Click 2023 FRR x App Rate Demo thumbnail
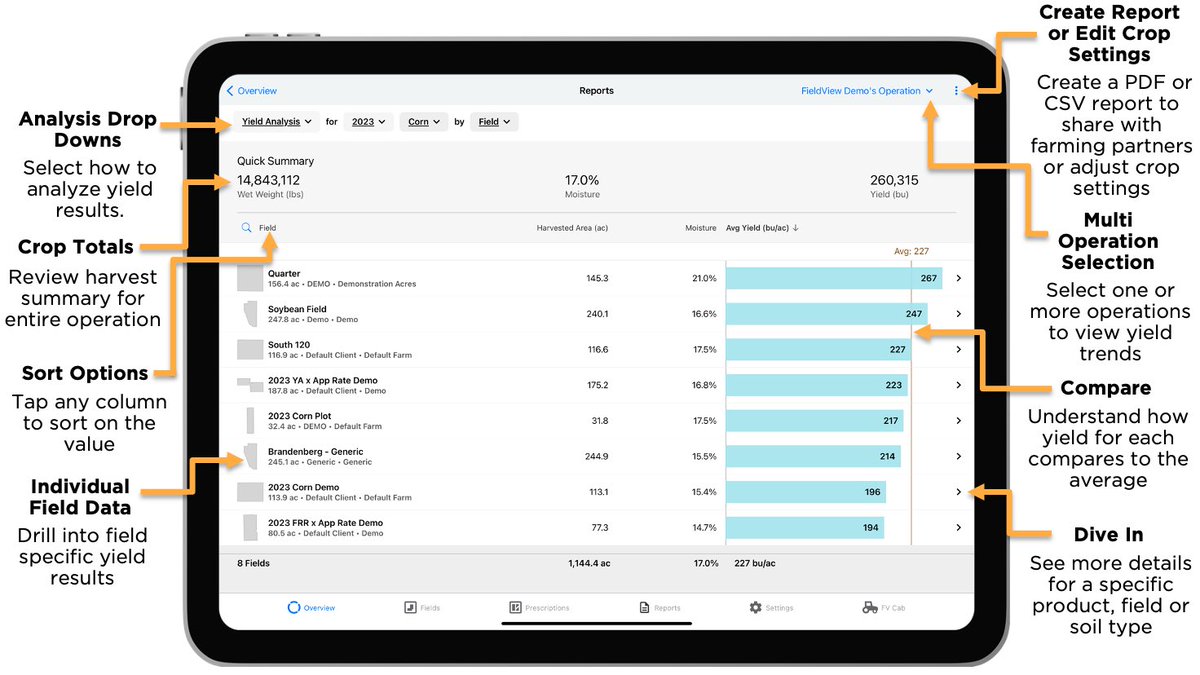The height and width of the screenshot is (675, 1200). 249,527
